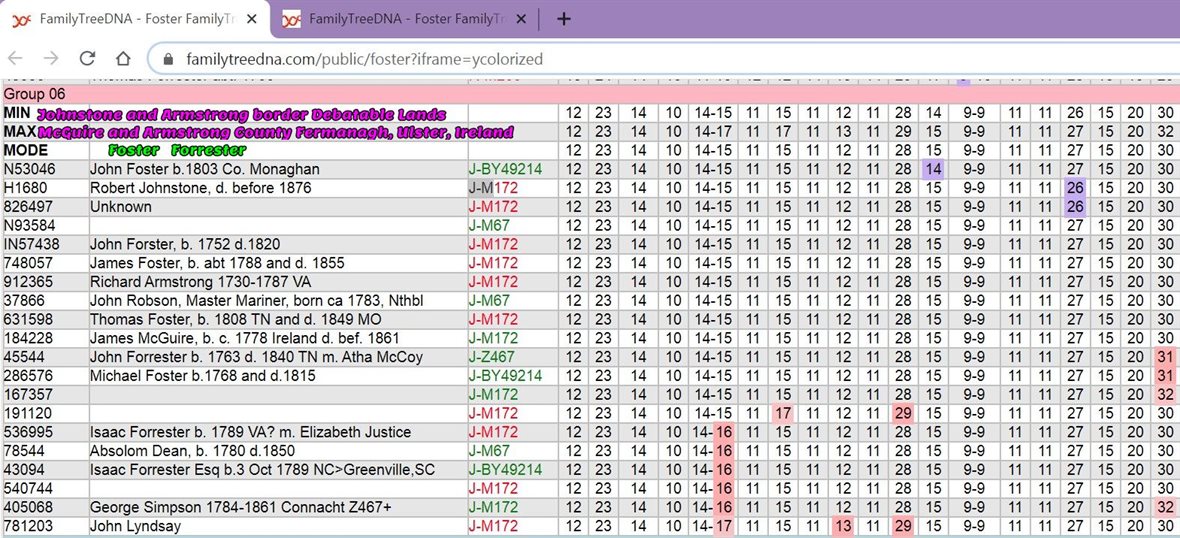The image size is (1180, 538).
Task: Click haplogroup J-BY49214 for kit N53046
Action: click(505, 169)
